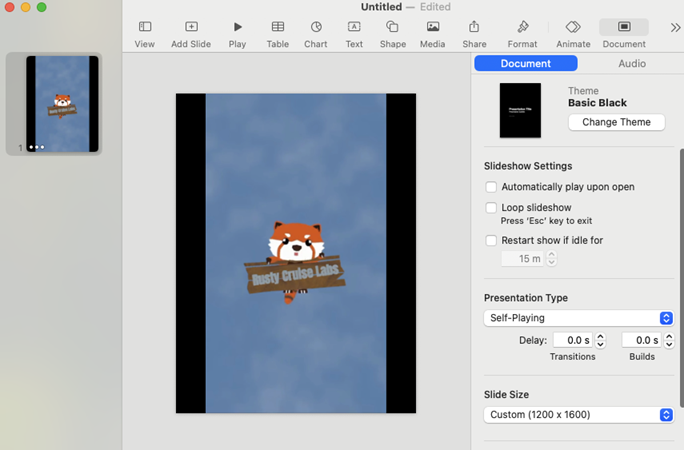Click the Basic Black theme preview

520,110
